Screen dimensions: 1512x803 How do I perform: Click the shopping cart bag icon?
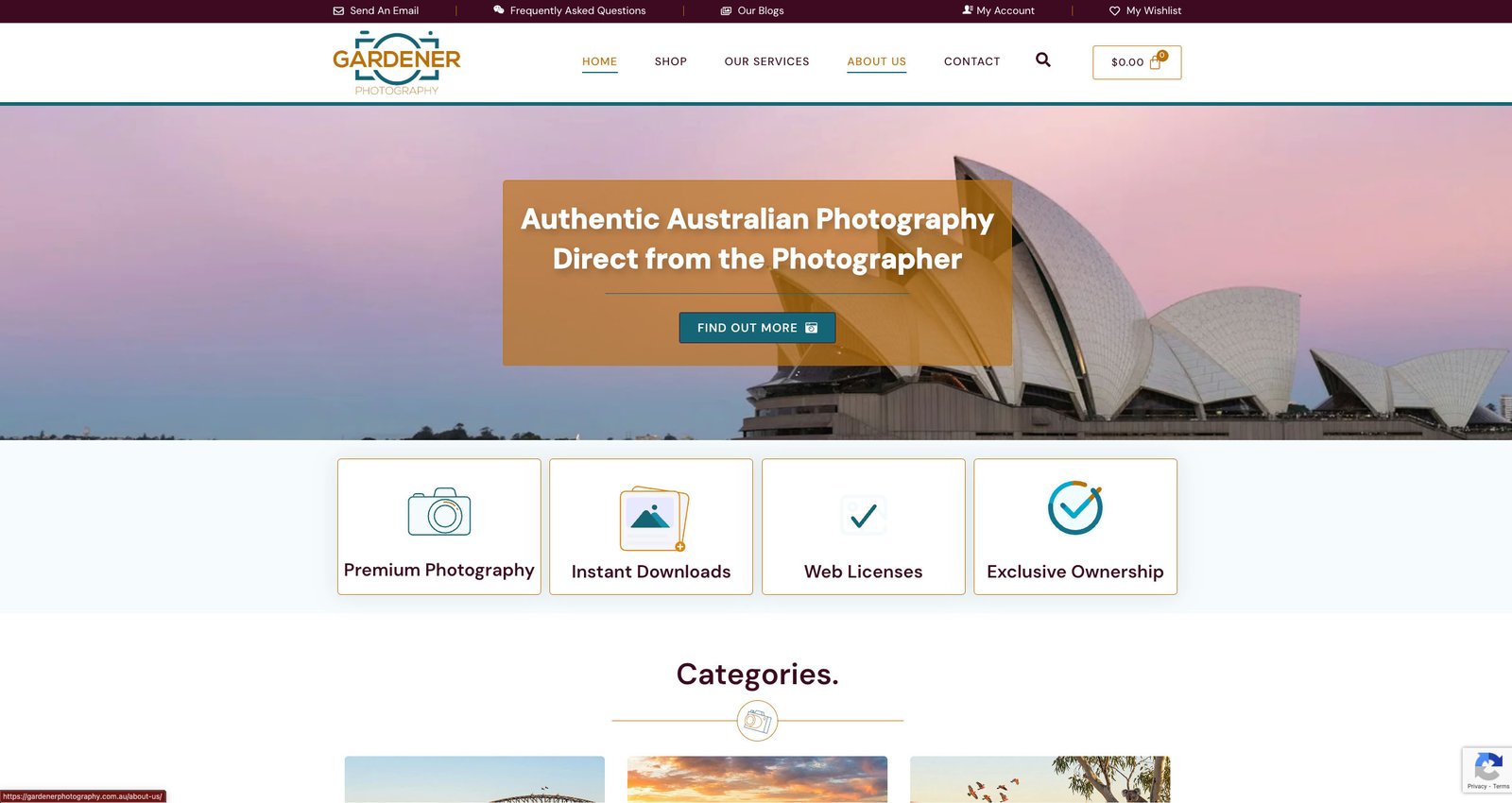(1155, 62)
